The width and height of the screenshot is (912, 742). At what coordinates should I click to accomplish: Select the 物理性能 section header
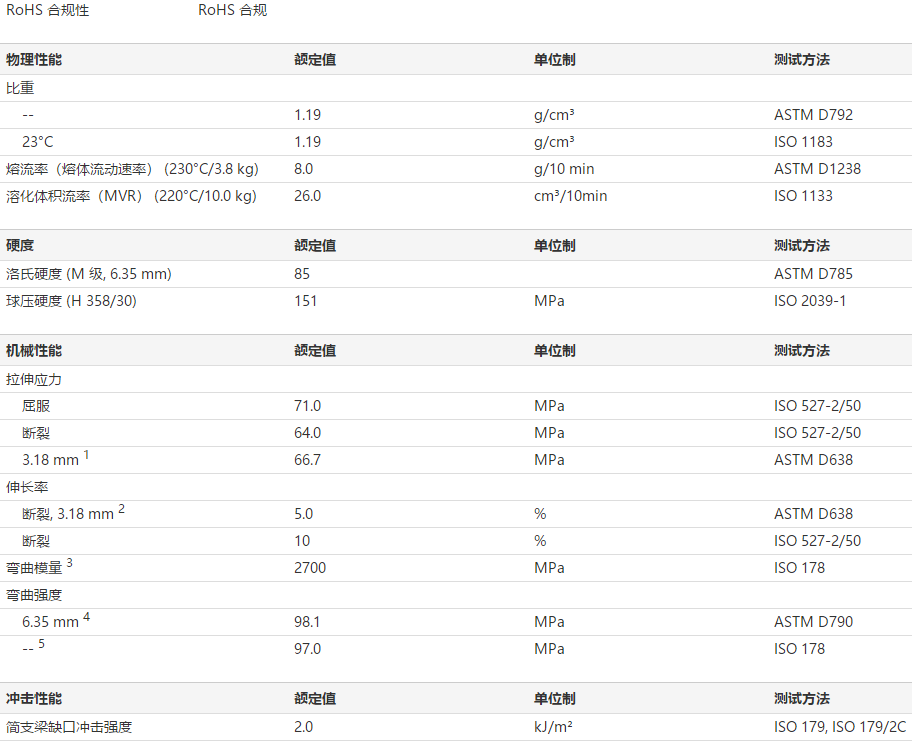[x=34, y=60]
